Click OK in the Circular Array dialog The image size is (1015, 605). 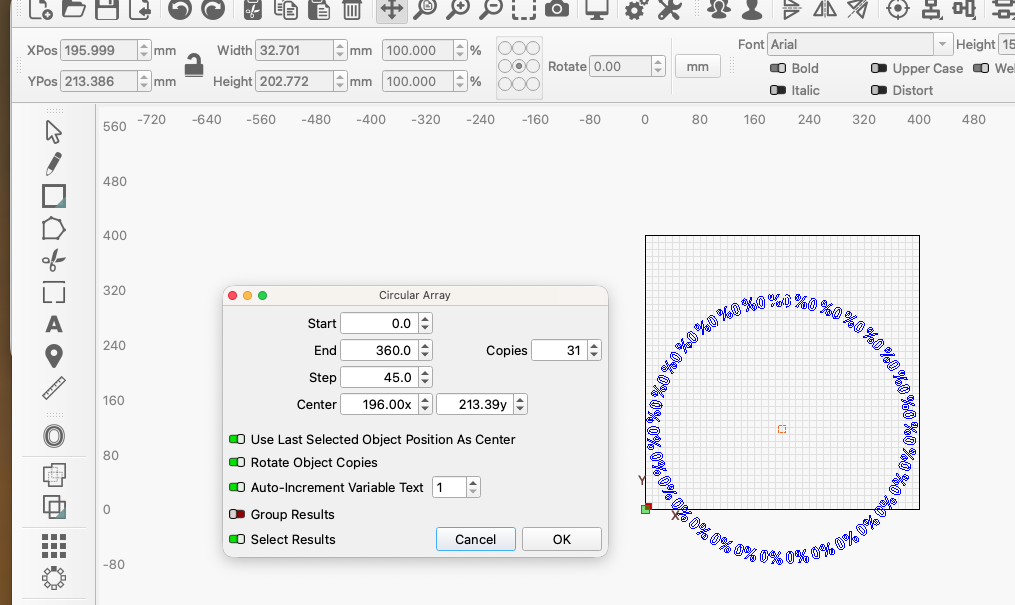coord(561,539)
